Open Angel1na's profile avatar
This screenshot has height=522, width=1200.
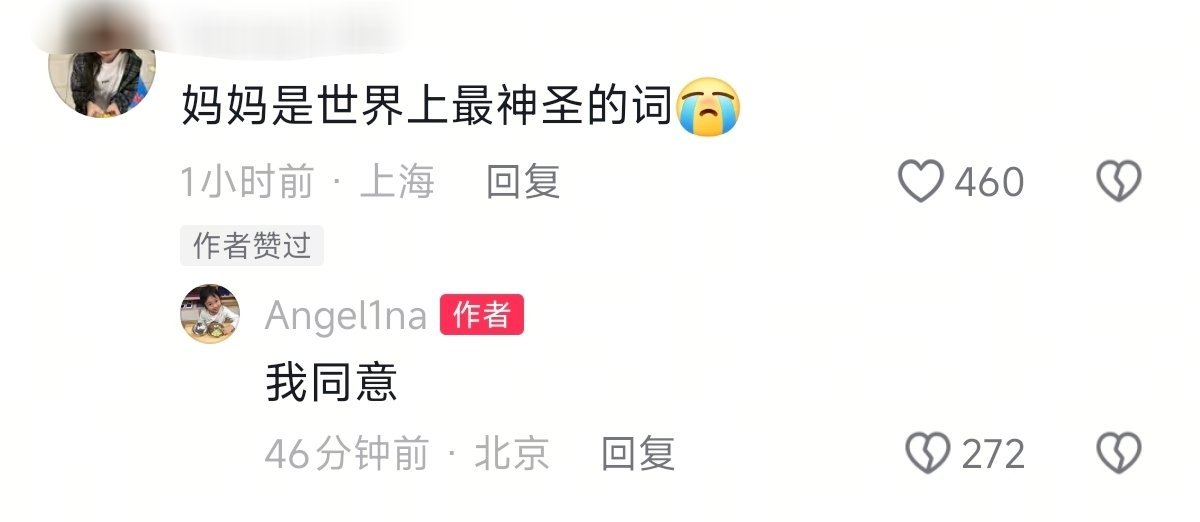210,314
